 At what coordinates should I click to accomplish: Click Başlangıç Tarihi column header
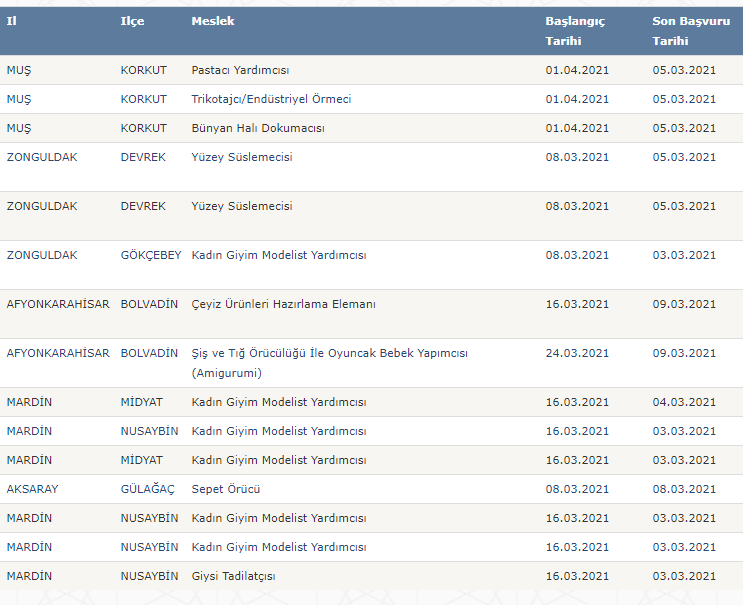pyautogui.click(x=575, y=31)
